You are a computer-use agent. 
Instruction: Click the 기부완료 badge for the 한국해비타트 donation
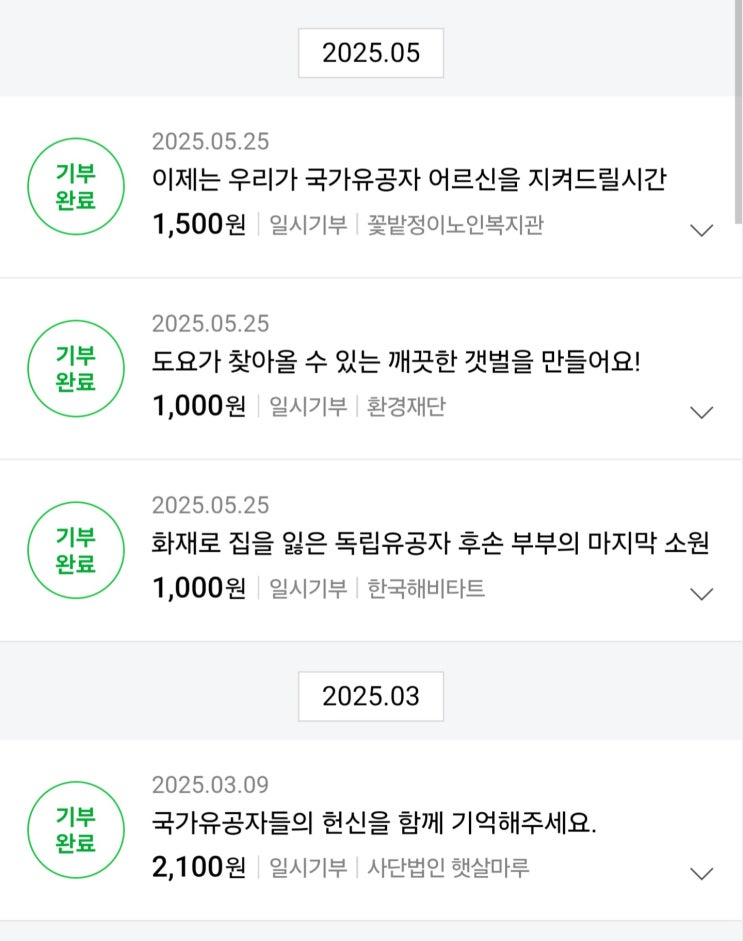(x=76, y=550)
